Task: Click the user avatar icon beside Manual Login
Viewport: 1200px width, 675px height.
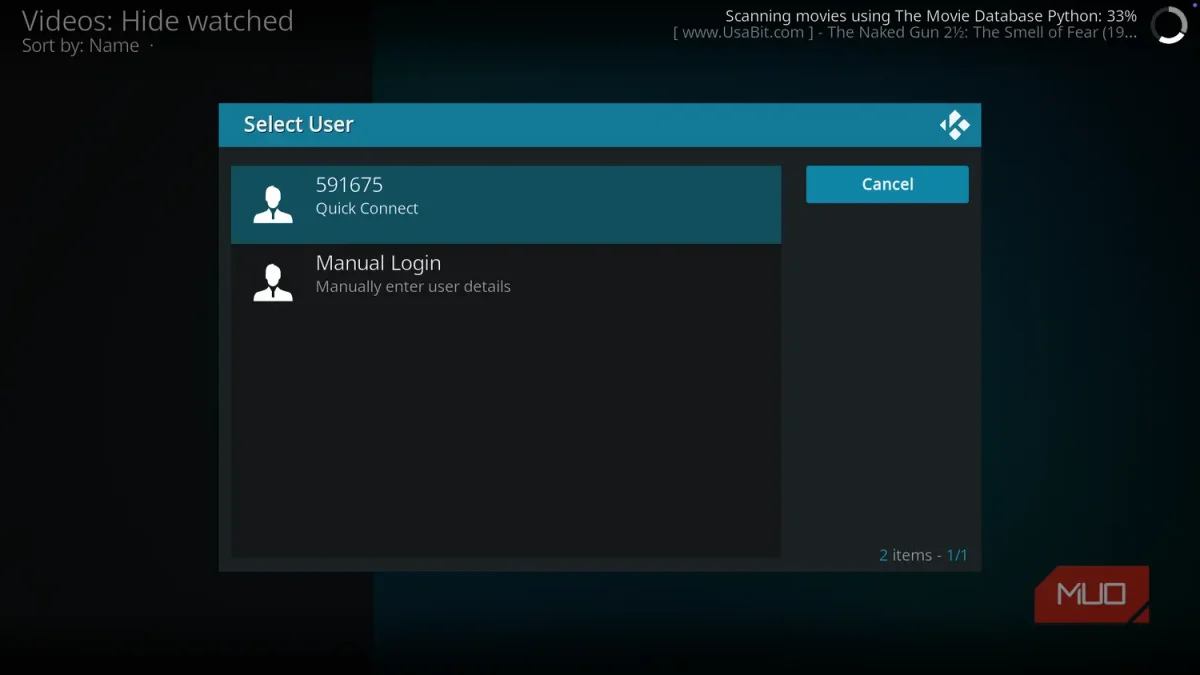Action: click(273, 282)
